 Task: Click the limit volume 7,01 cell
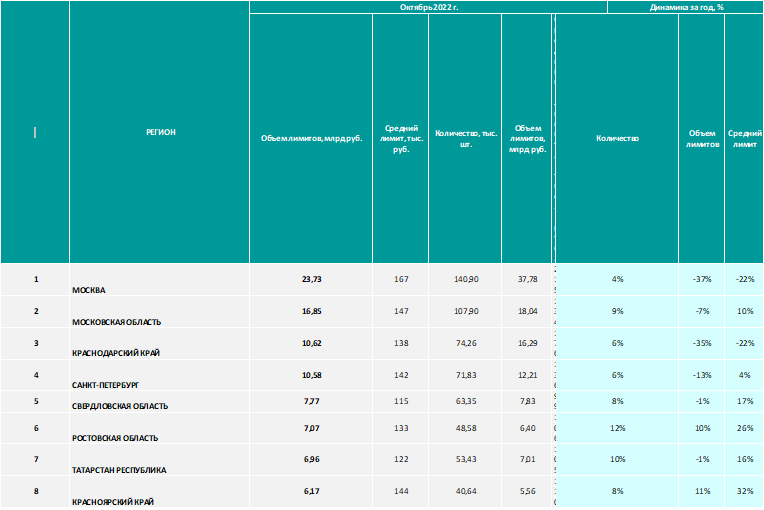pos(527,460)
